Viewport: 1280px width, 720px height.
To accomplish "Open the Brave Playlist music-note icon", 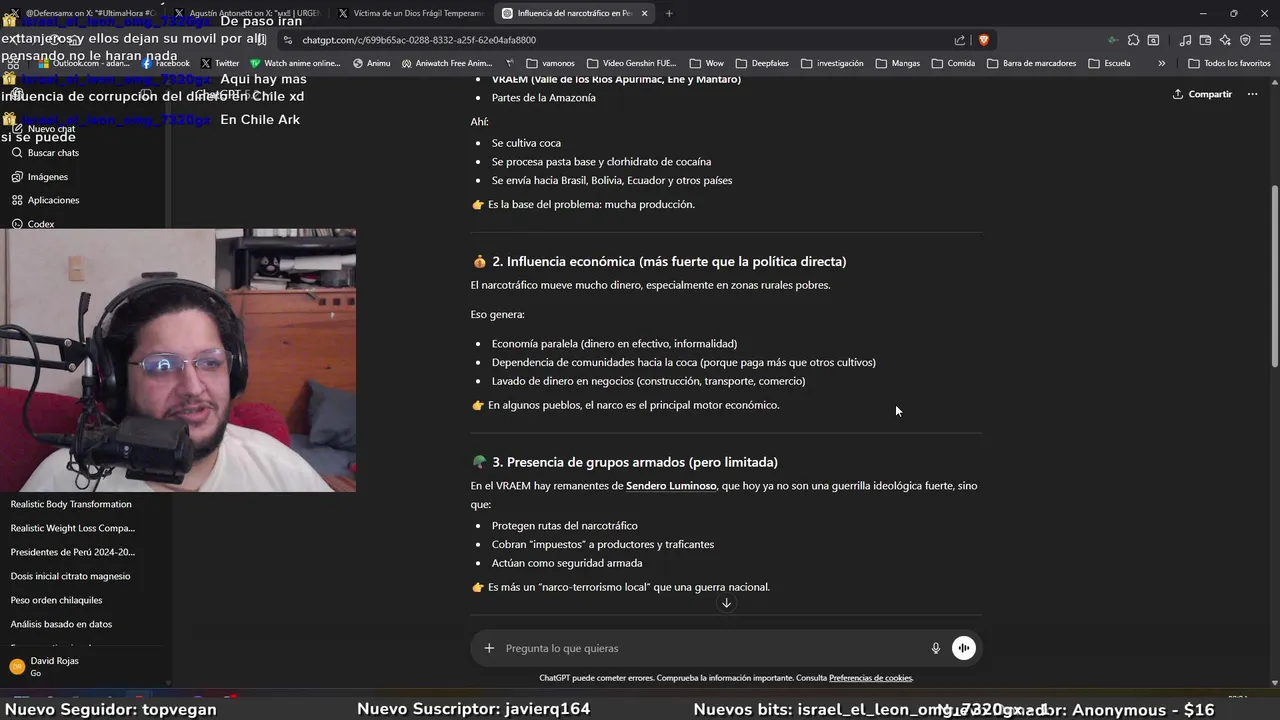I will coord(1185,40).
